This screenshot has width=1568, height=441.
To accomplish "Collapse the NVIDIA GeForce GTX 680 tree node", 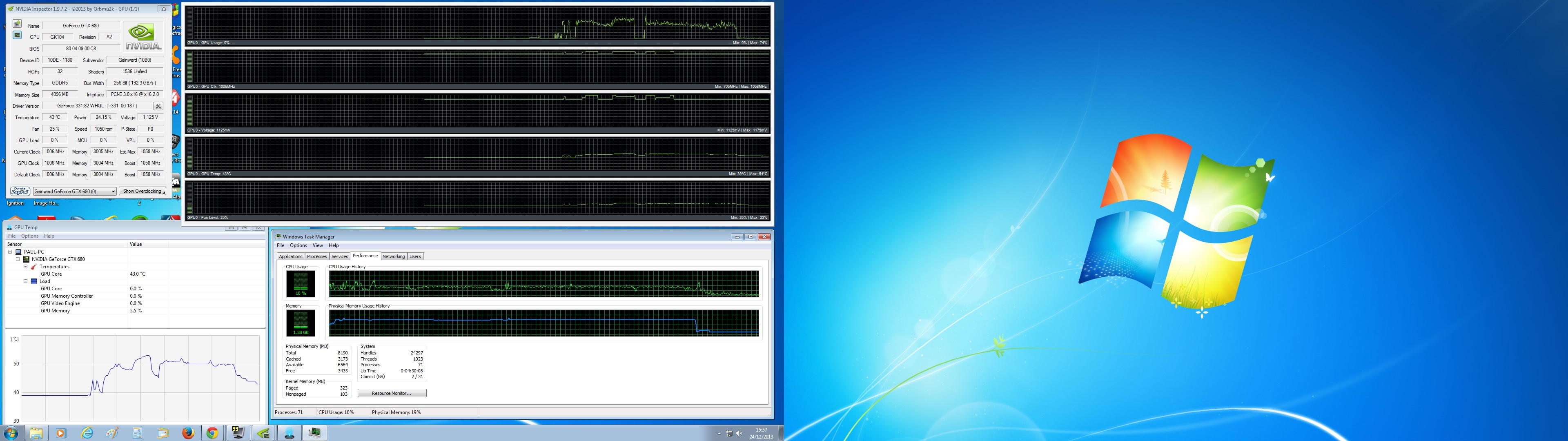I will point(18,259).
